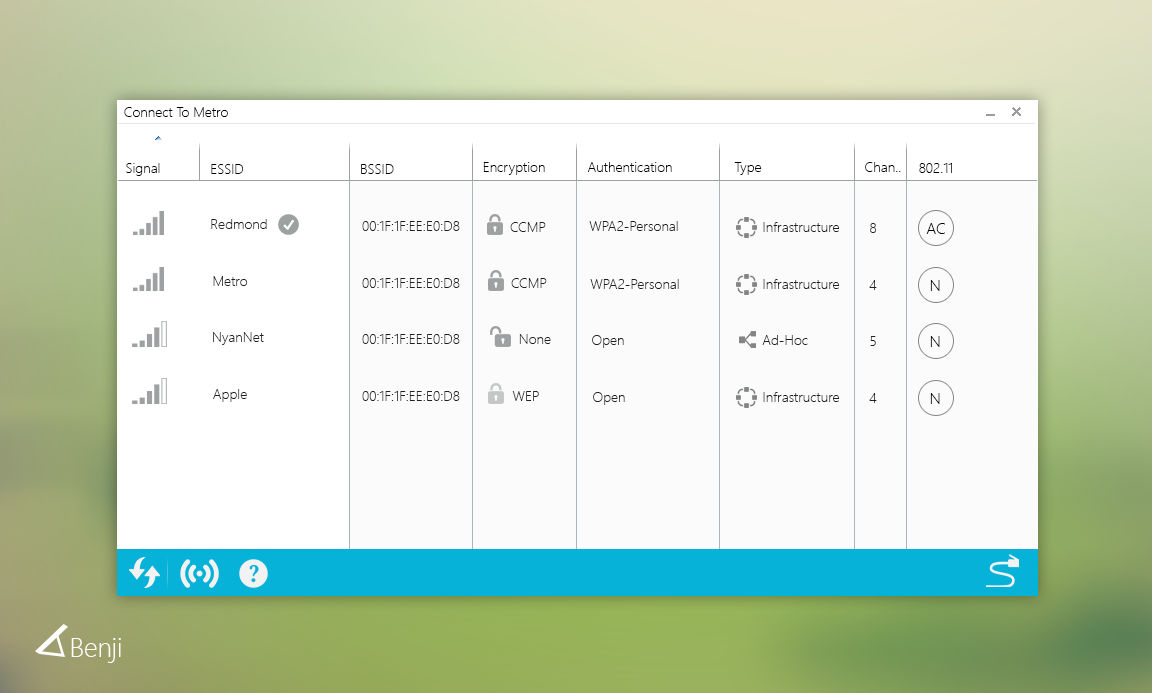Click the signal bars icon for Apple
Image resolution: width=1152 pixels, height=693 pixels.
[150, 391]
